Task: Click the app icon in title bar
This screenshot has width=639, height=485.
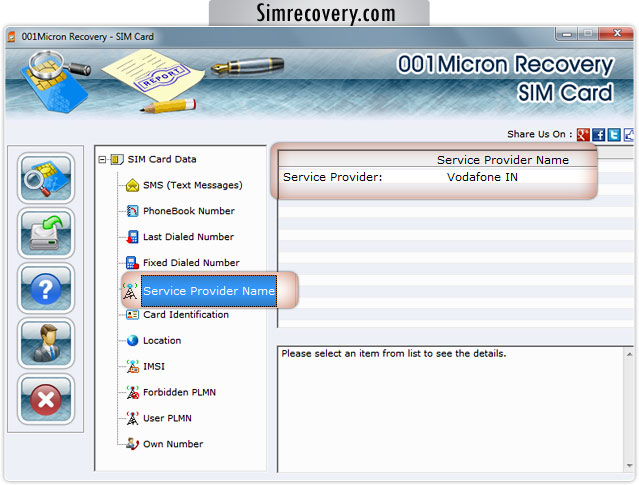Action: click(12, 37)
